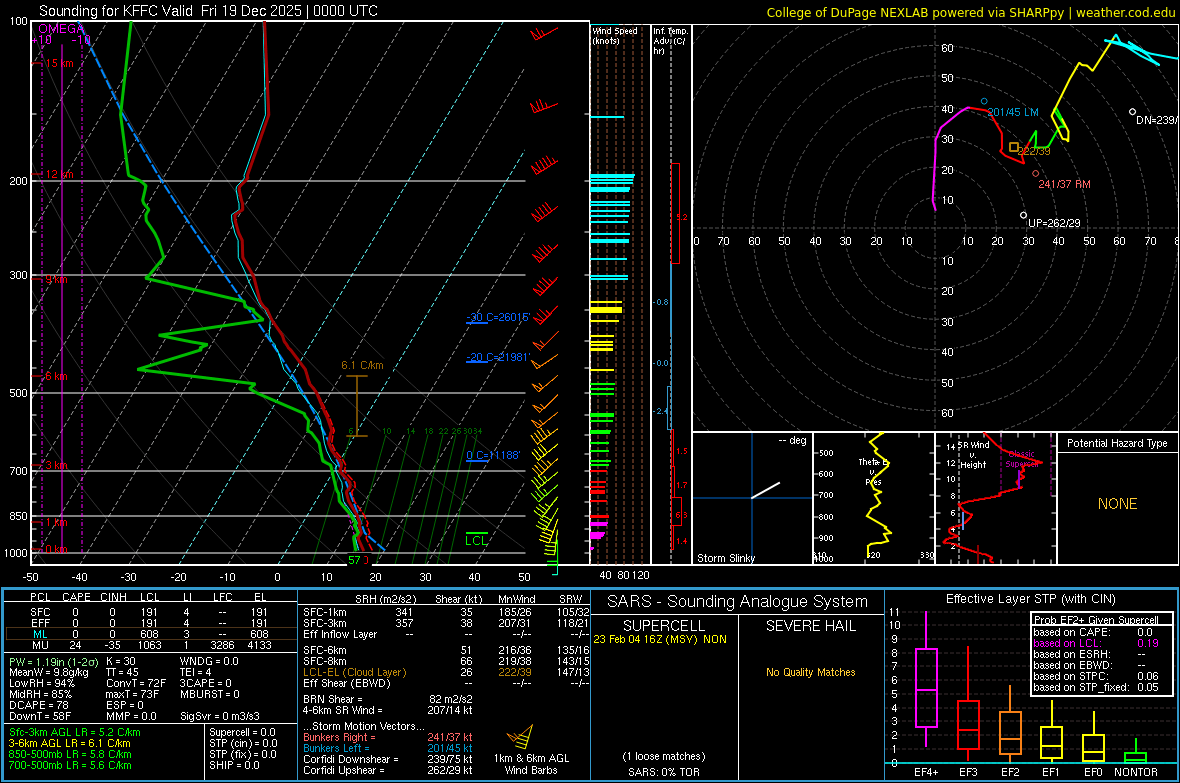This screenshot has width=1180, height=783.
Task: Select the MU parcel row label
Action: pos(40,645)
